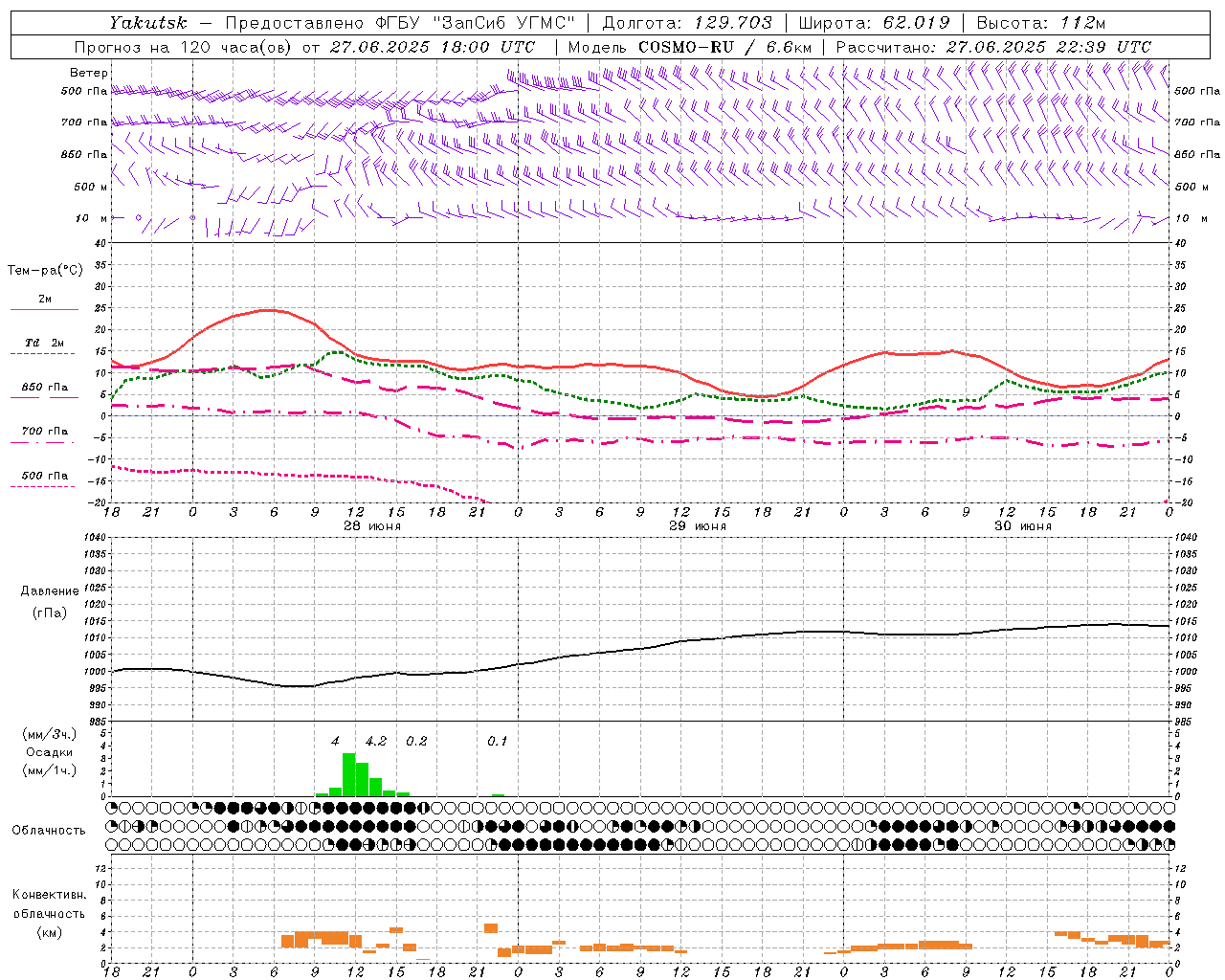Click the '28 июня' date label
Screen dimensions: 1225x980
tap(372, 526)
